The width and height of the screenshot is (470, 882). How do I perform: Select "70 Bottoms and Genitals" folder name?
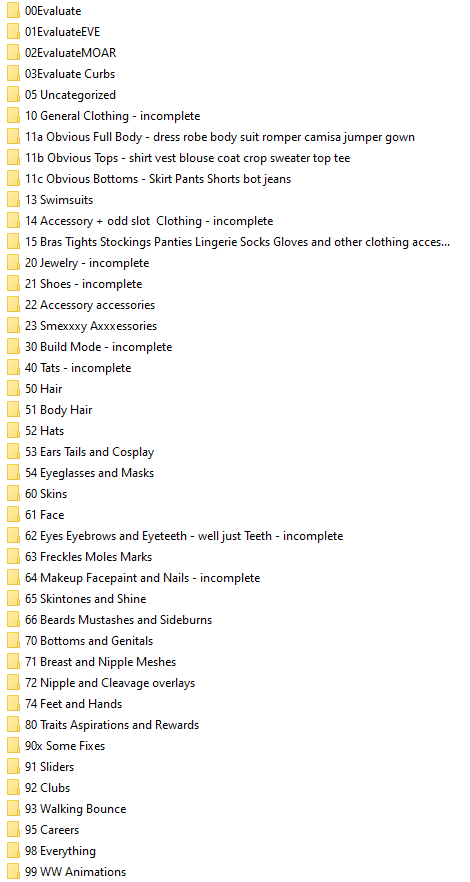(x=89, y=641)
